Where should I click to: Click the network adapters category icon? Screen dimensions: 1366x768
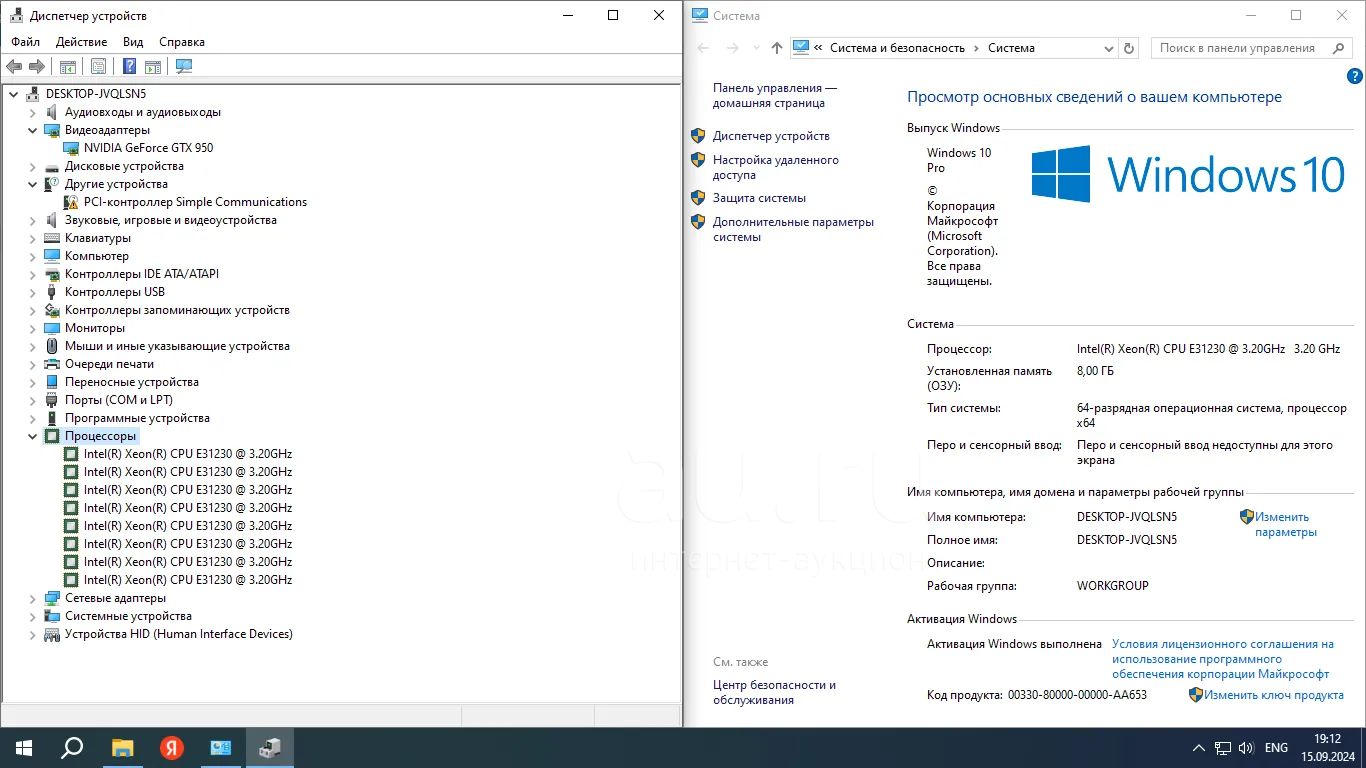(53, 598)
